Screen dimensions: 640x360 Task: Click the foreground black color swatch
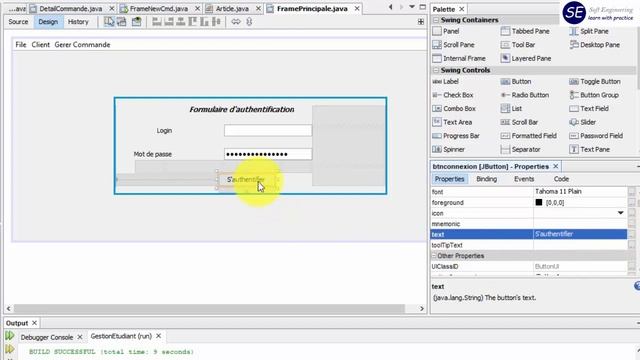tap(539, 202)
